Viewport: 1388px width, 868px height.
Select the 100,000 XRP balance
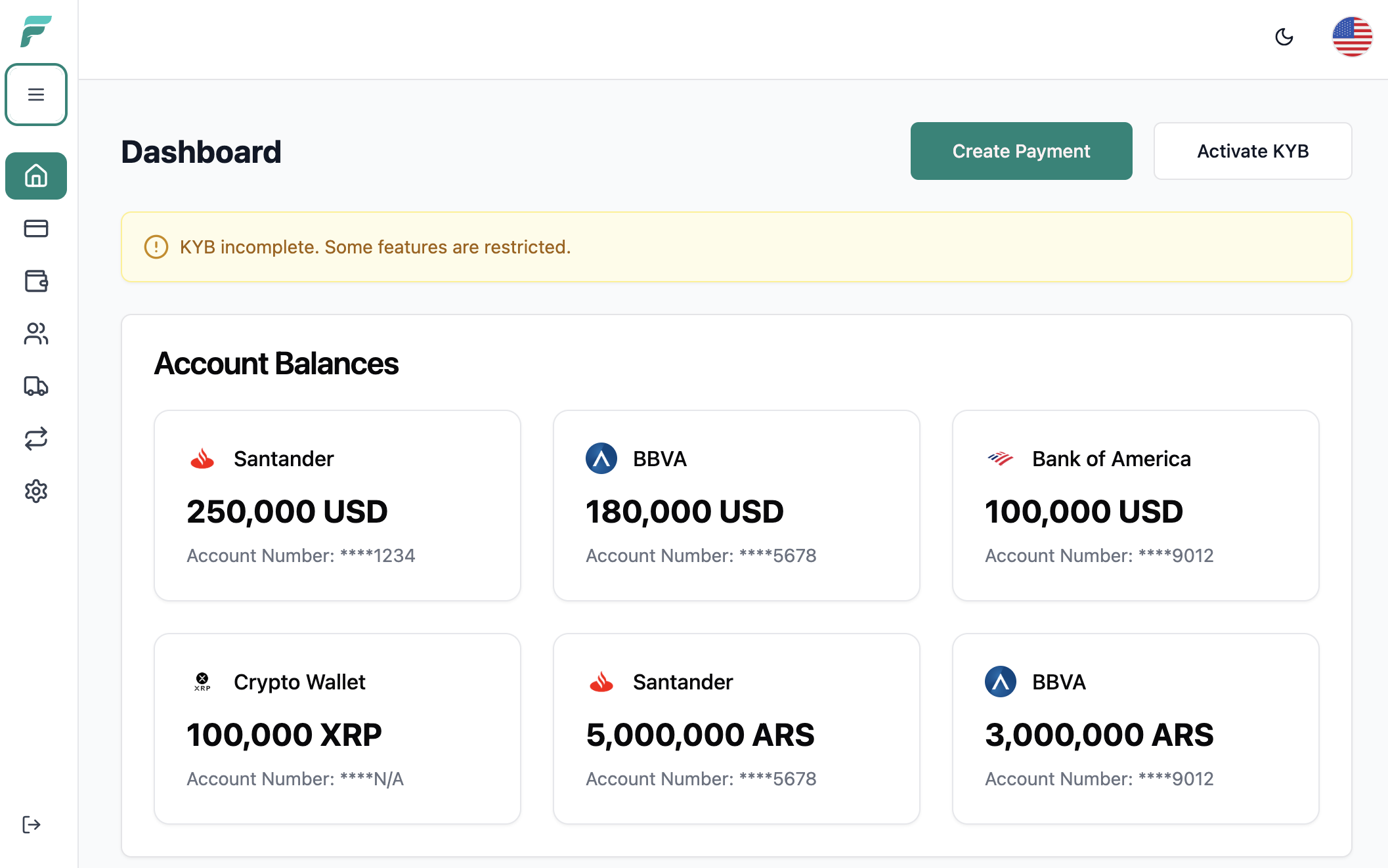pos(284,735)
